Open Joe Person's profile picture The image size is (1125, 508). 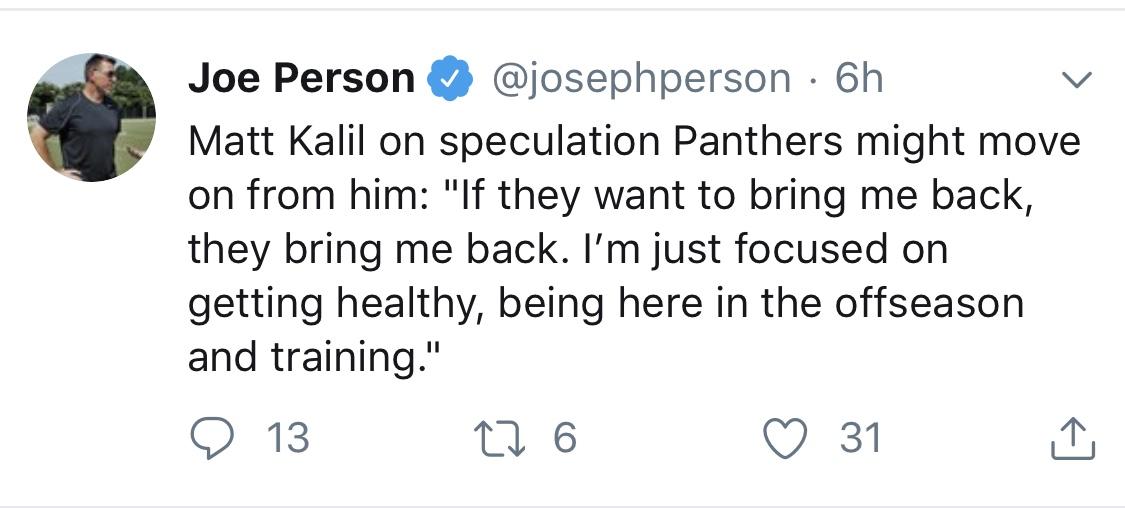pyautogui.click(x=91, y=117)
